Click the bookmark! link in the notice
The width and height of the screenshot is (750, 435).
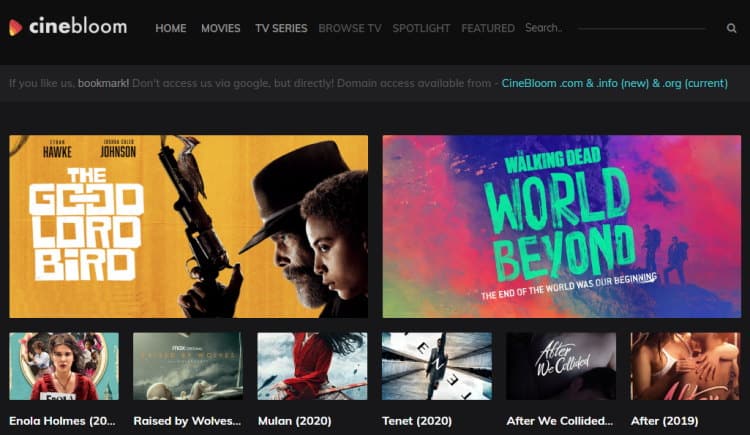[x=103, y=83]
